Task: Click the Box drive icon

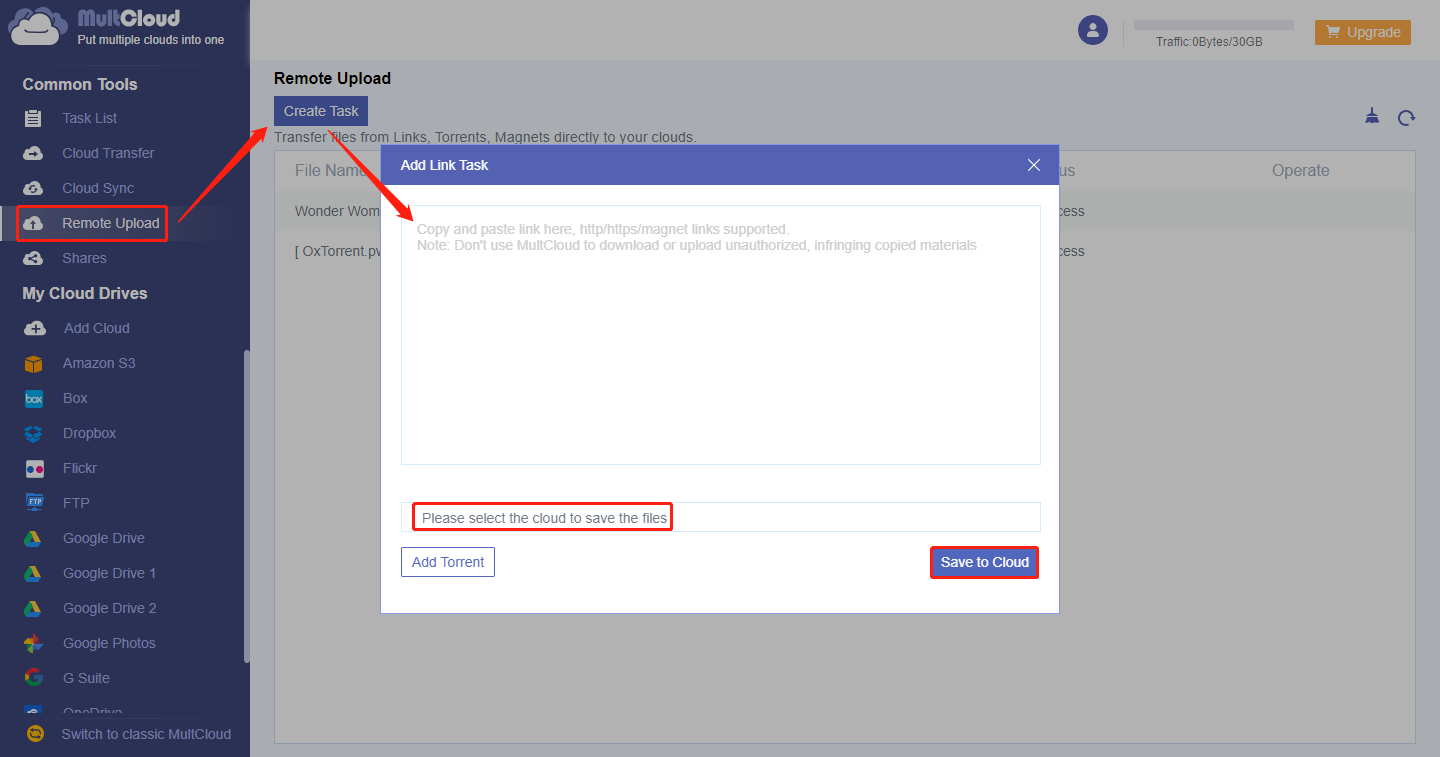Action: (x=34, y=398)
